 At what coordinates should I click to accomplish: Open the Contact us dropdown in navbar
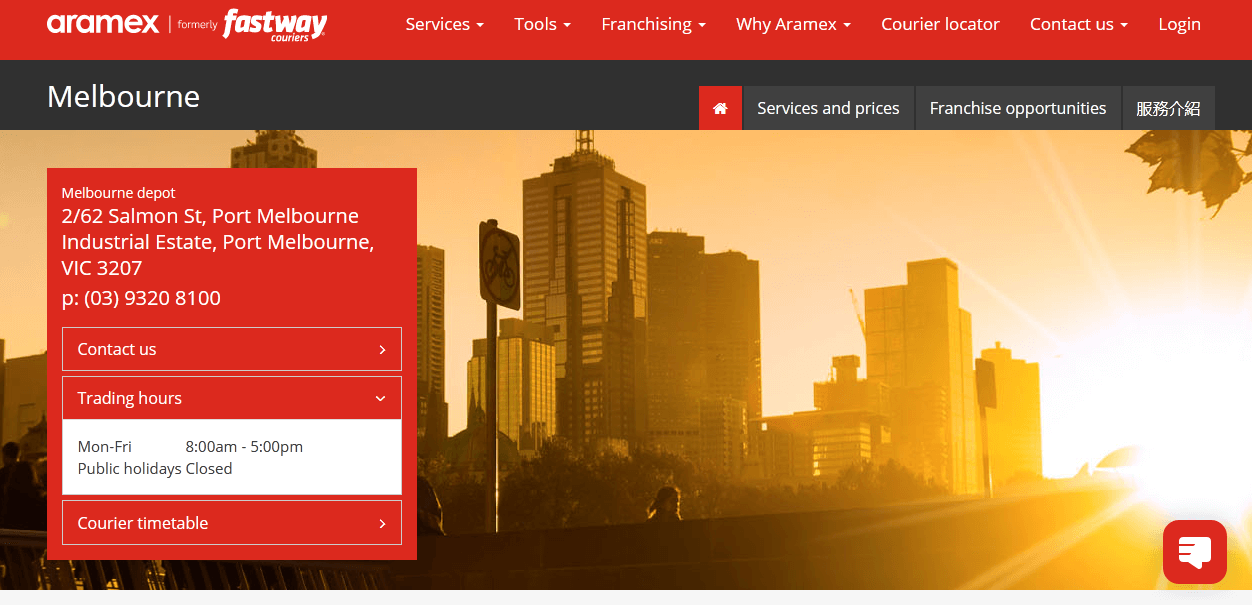click(1079, 24)
